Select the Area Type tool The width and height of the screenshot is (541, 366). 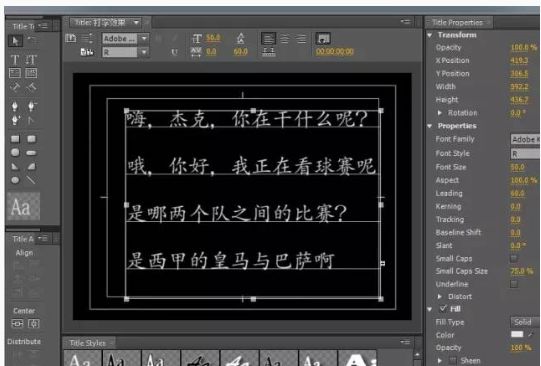[15, 73]
